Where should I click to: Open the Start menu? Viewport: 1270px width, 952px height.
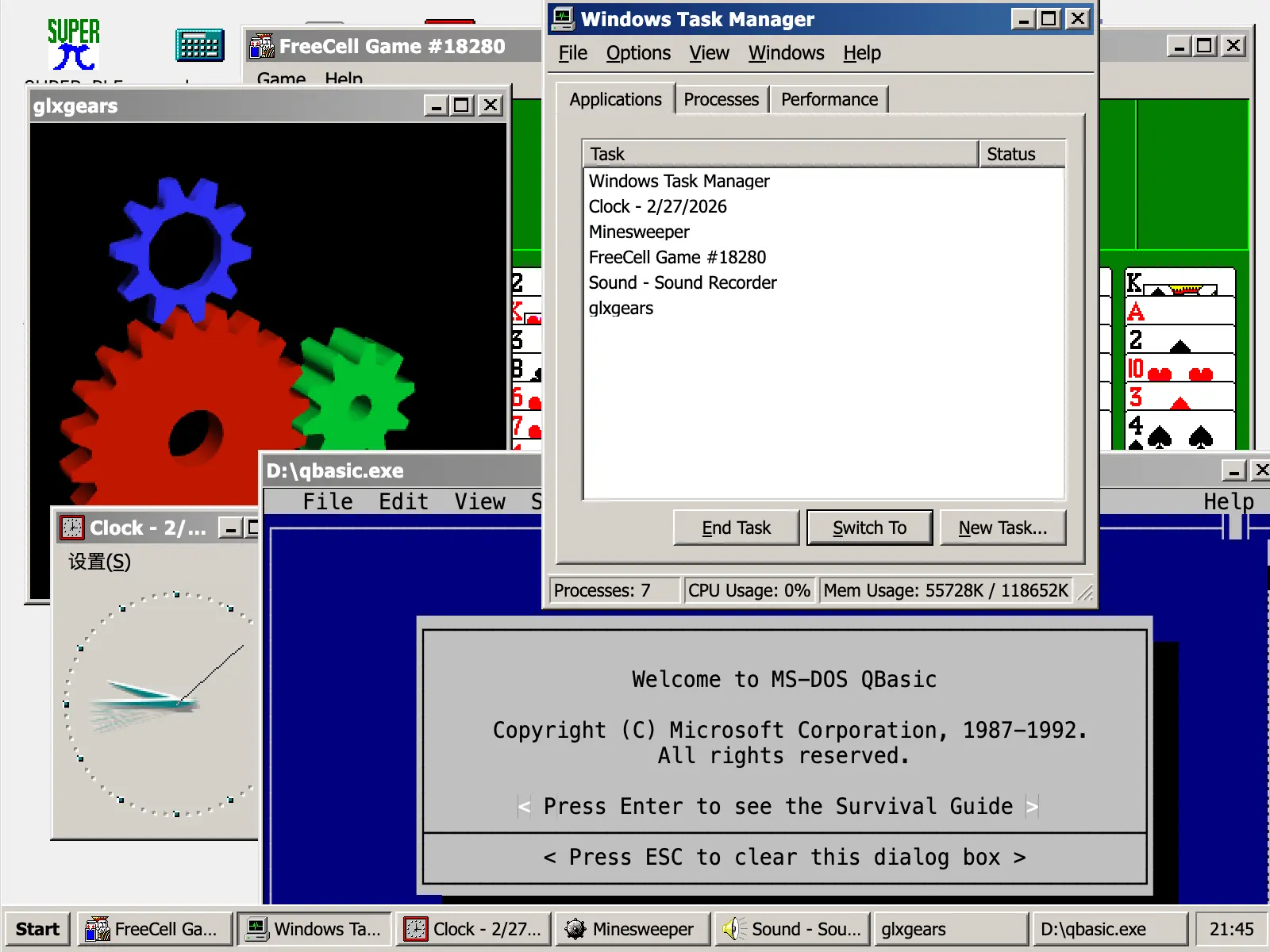(x=37, y=928)
